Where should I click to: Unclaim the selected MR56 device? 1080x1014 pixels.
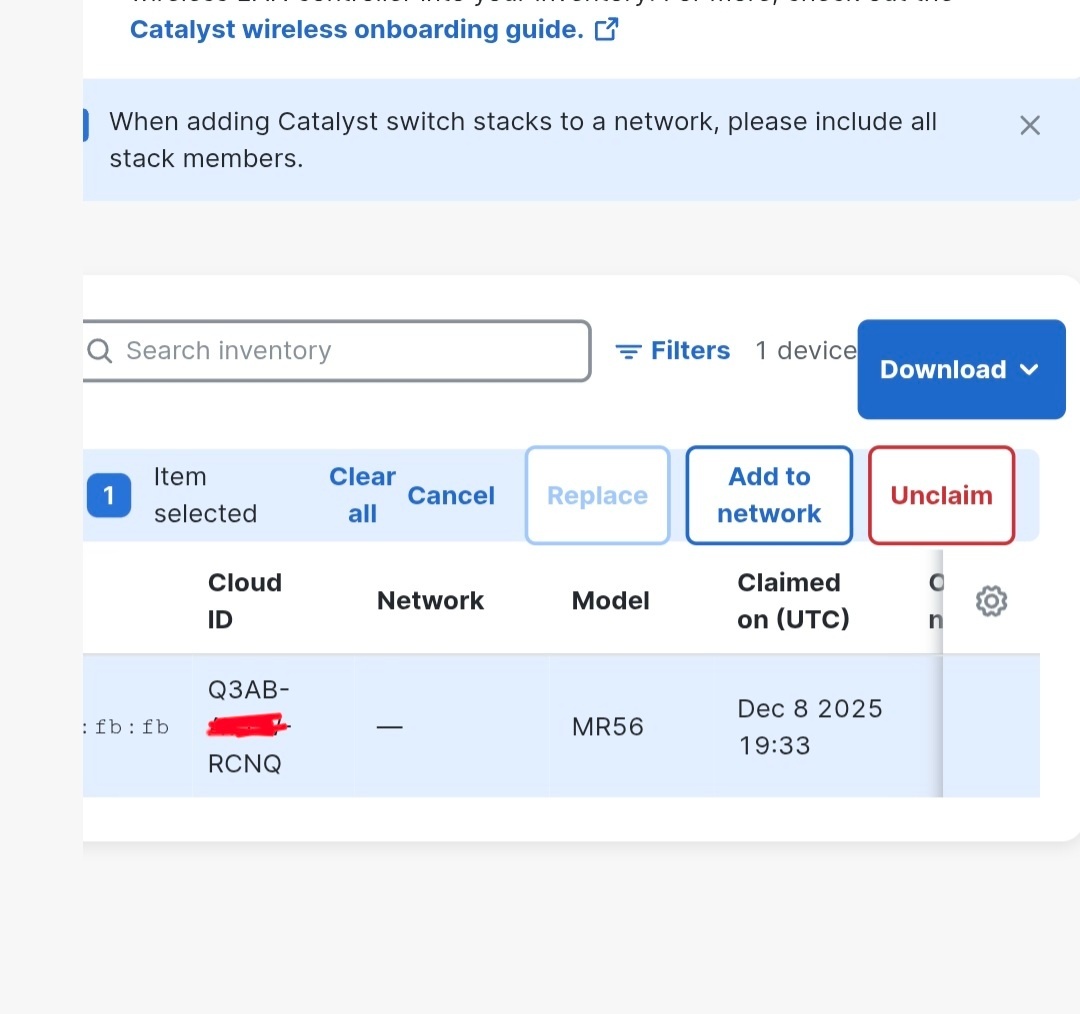click(940, 494)
